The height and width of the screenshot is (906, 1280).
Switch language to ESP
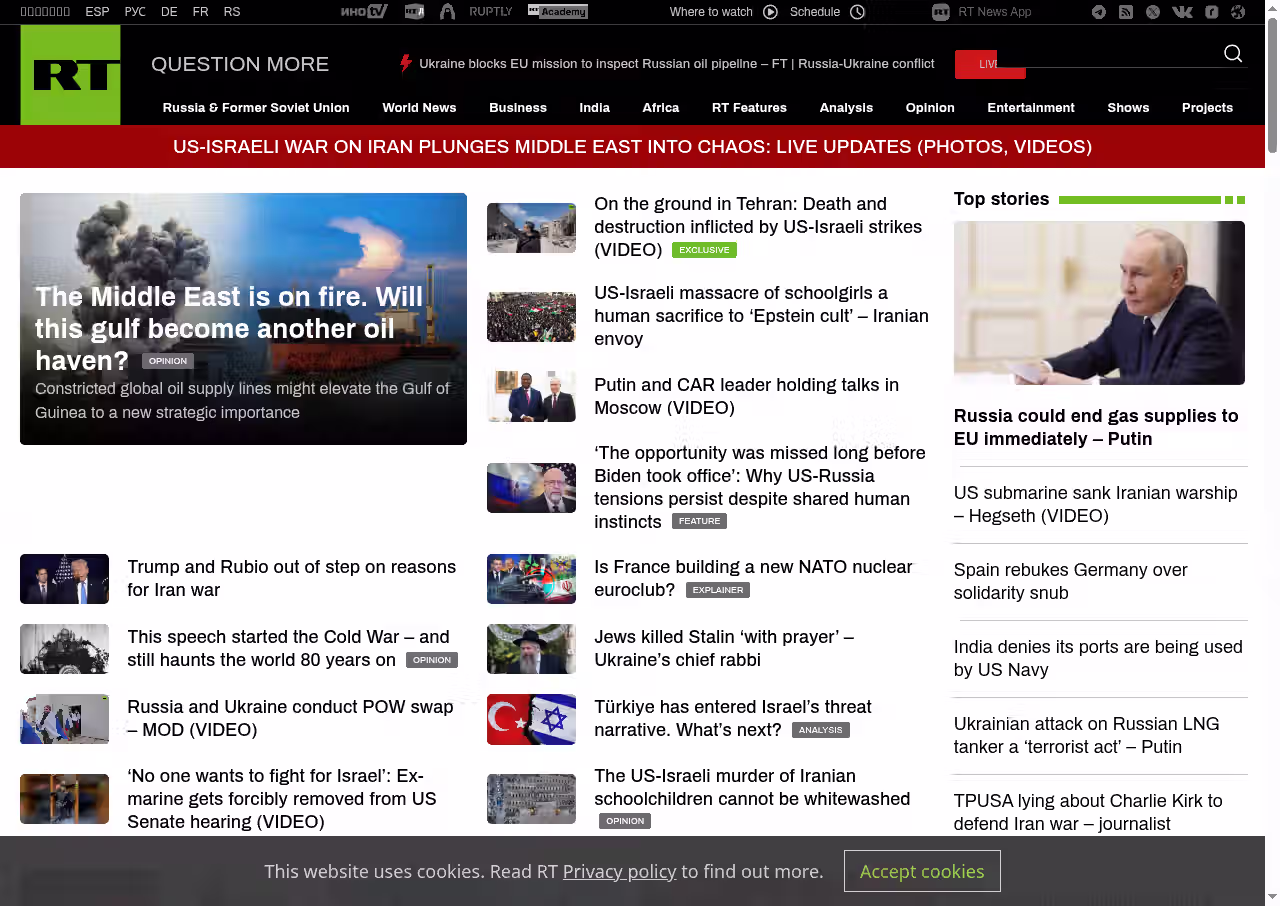point(97,12)
